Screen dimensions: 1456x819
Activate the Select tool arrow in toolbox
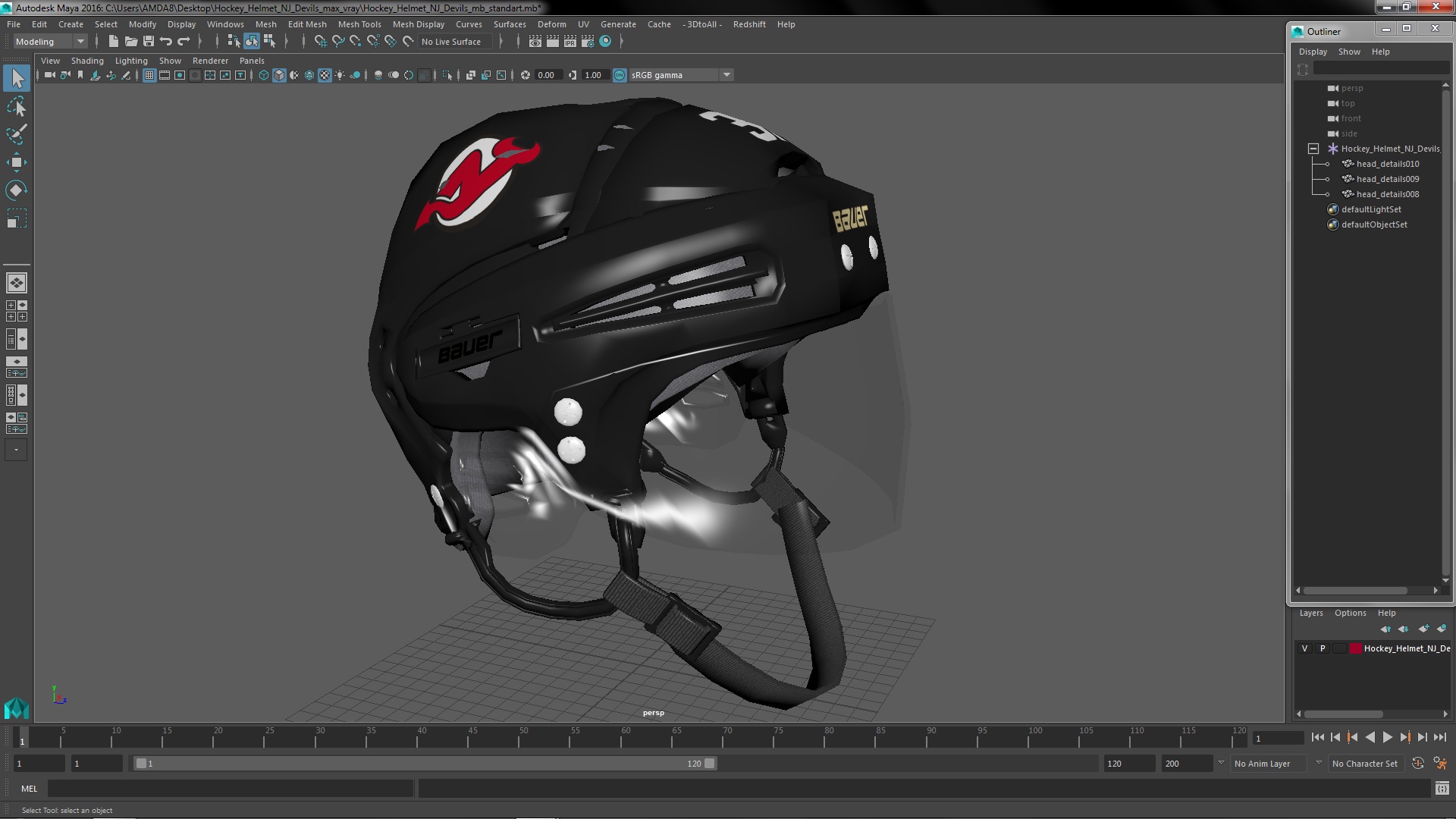pos(17,78)
